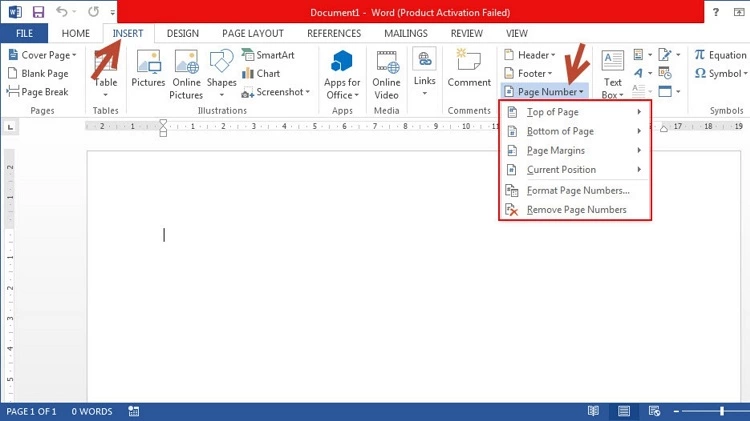This screenshot has height=421, width=750.
Task: Click in the document at the cursor
Action: point(164,234)
